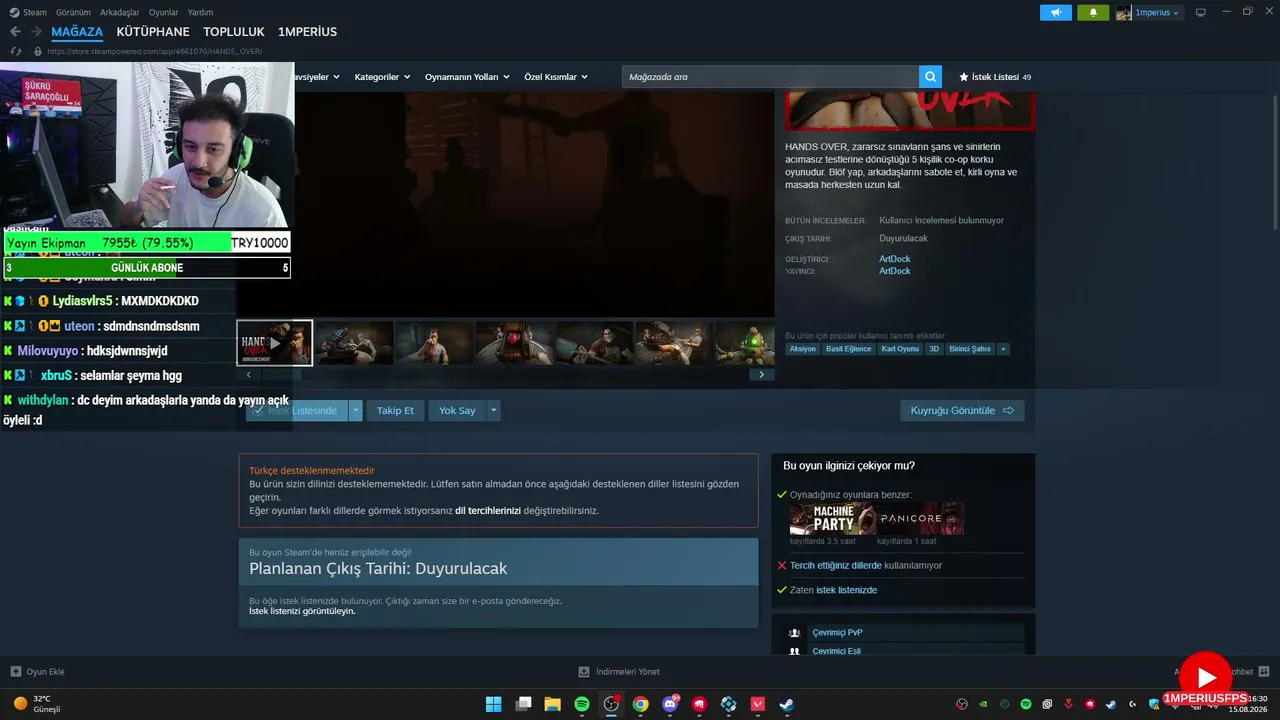Open Spotify from the taskbar
Image resolution: width=1280 pixels, height=720 pixels.
point(582,704)
